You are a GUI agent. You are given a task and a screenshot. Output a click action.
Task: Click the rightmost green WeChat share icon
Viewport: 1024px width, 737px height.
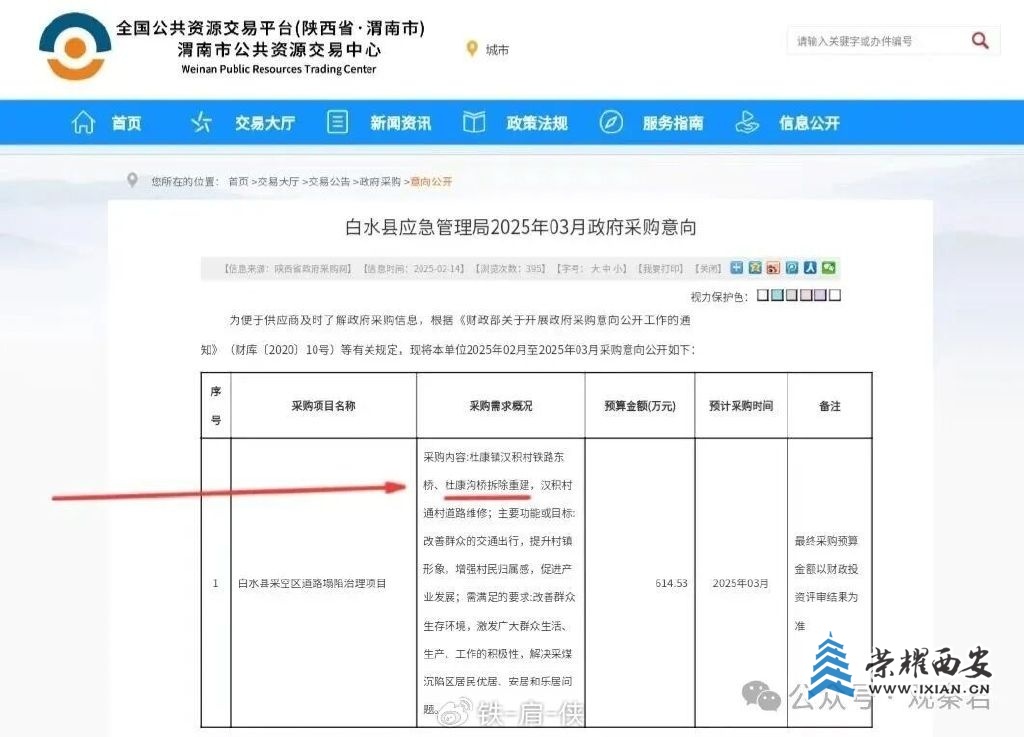(x=828, y=268)
